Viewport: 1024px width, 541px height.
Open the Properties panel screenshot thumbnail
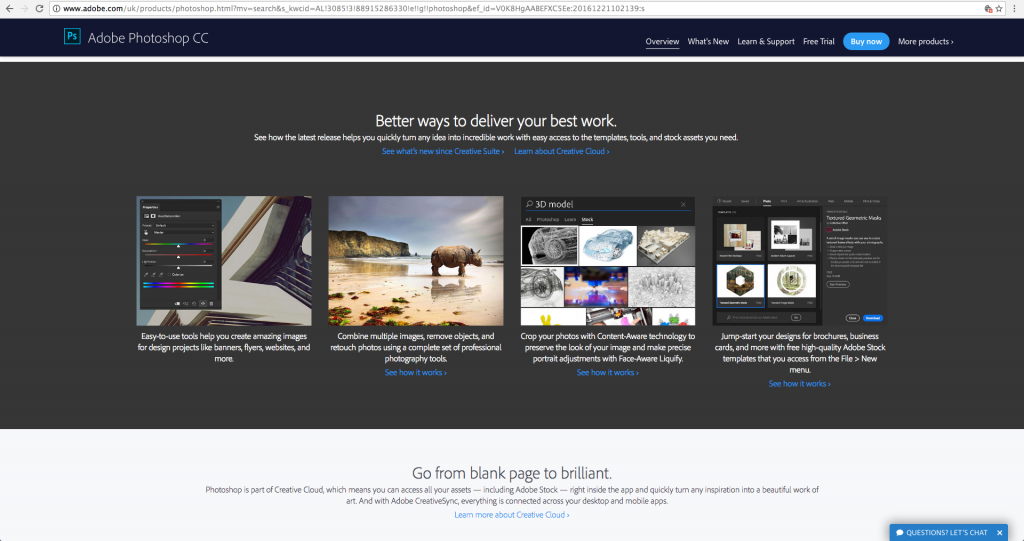click(223, 261)
